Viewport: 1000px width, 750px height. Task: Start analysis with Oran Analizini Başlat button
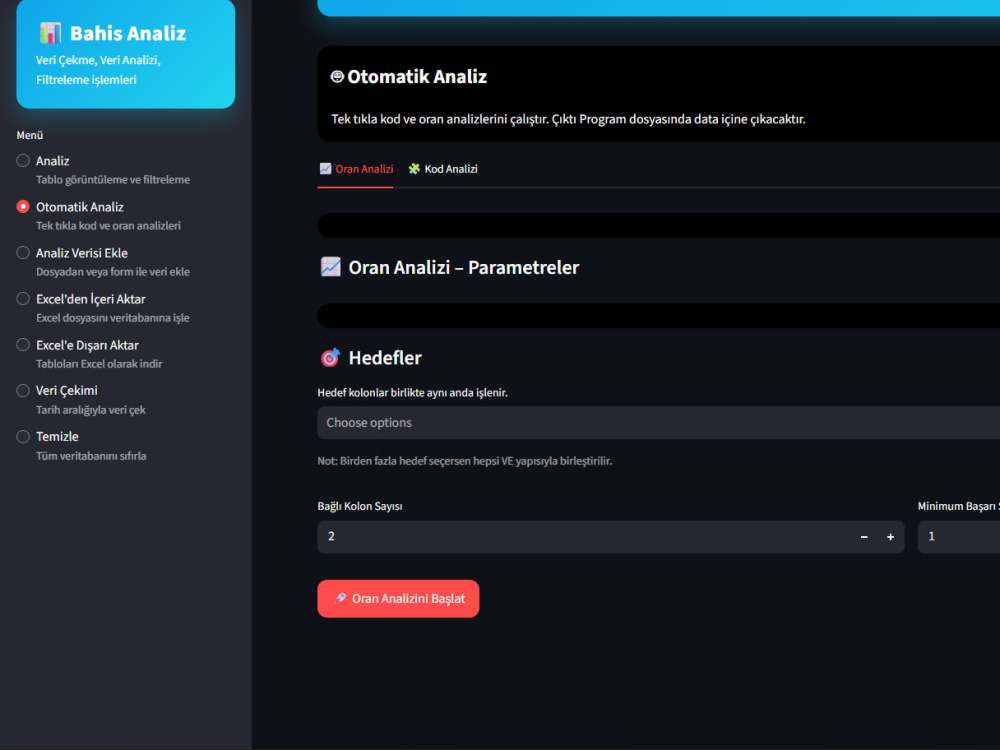pos(398,598)
